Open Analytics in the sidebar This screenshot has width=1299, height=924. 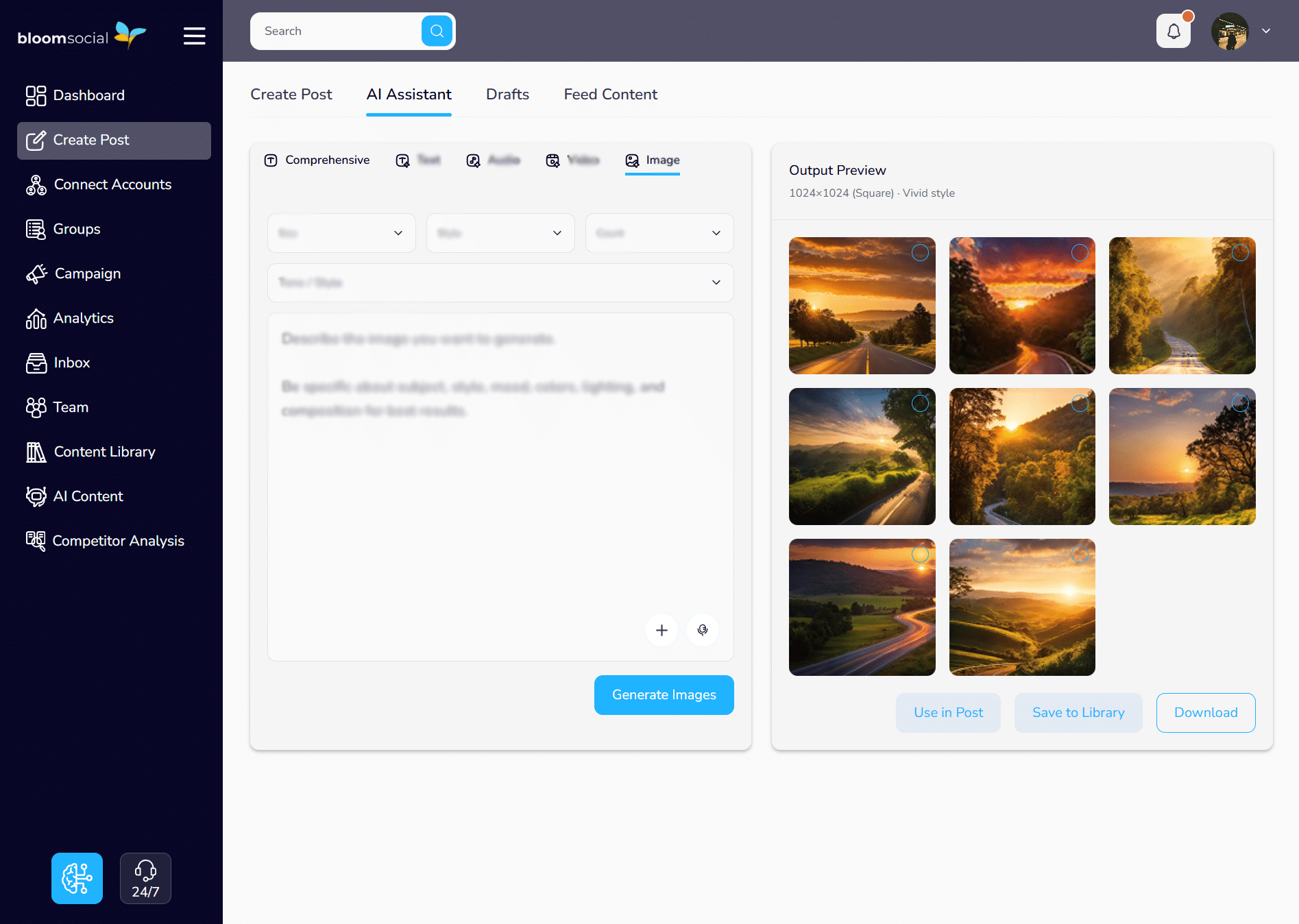114,318
